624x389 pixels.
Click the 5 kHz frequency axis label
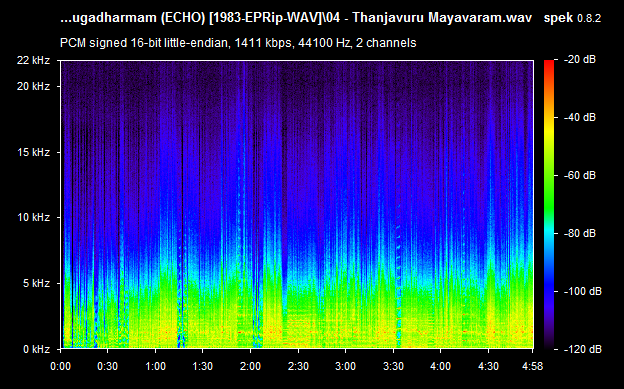[36, 283]
